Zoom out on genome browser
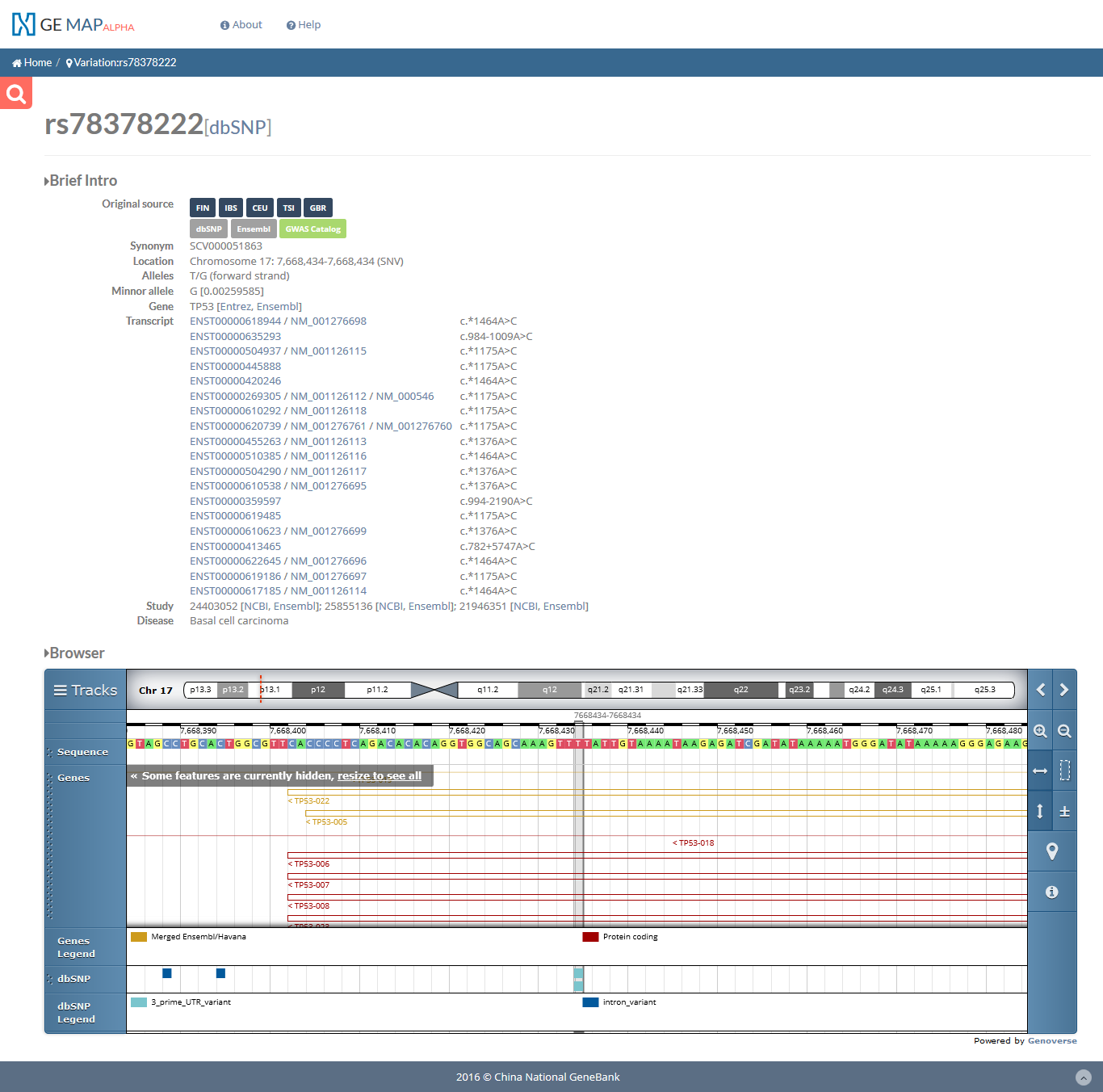This screenshot has height=1092, width=1103. 1064,731
